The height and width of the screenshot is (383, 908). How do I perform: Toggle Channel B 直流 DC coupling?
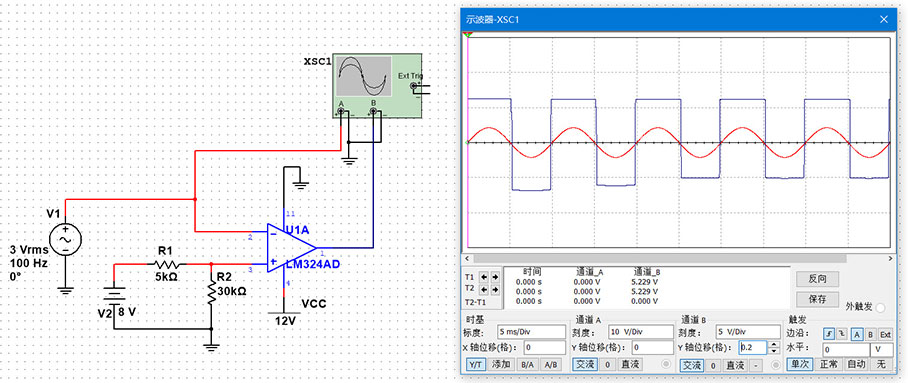point(735,365)
